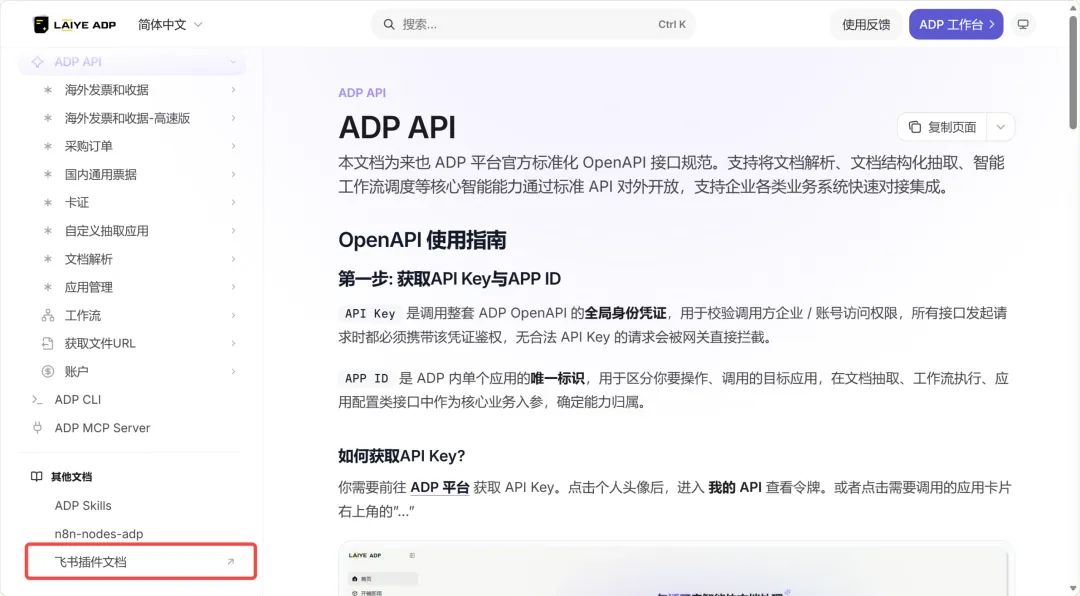The height and width of the screenshot is (596, 1080).
Task: Click the 使用反馈 button
Action: pyautogui.click(x=866, y=25)
